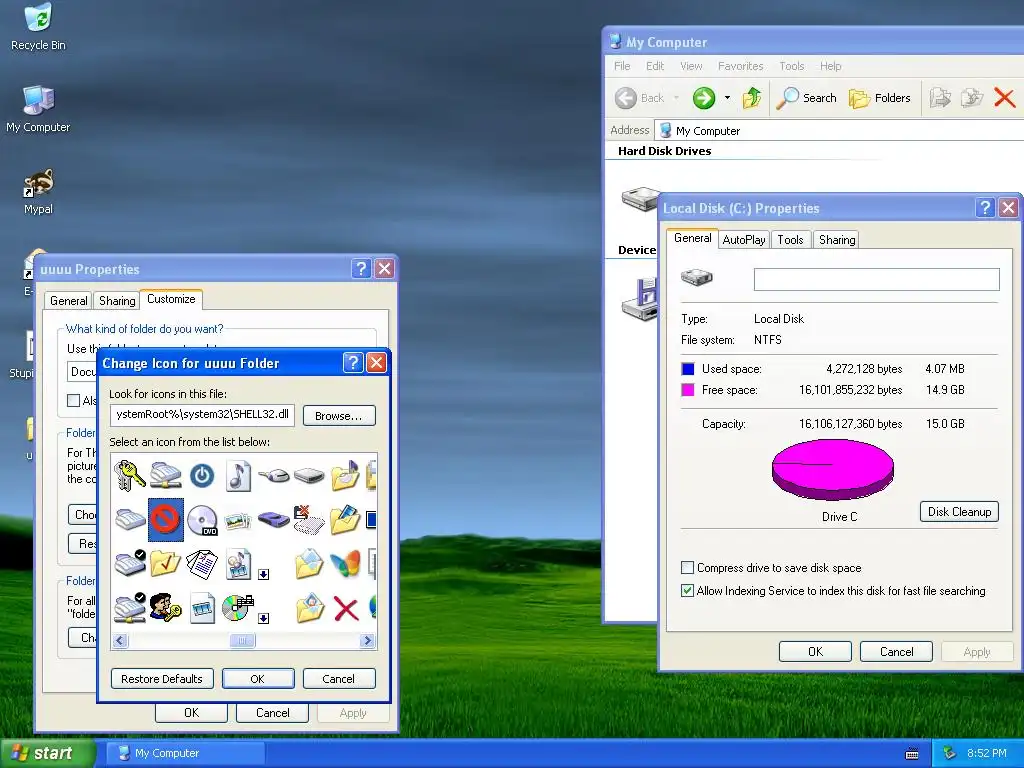Select the filmstrip video file icon

(202, 608)
